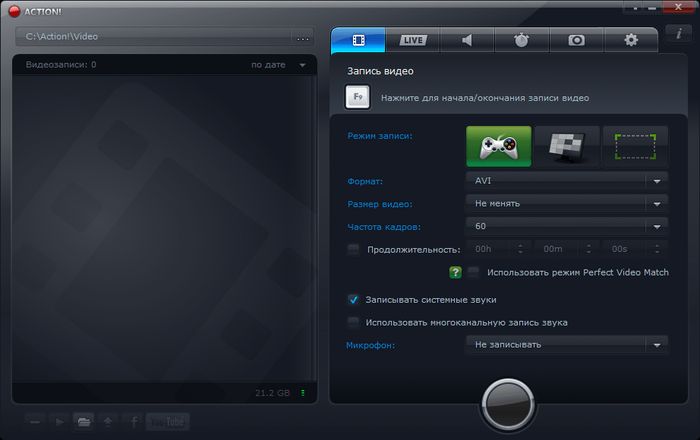
Task: Select the game recording mode gamepad icon
Action: pos(498,146)
